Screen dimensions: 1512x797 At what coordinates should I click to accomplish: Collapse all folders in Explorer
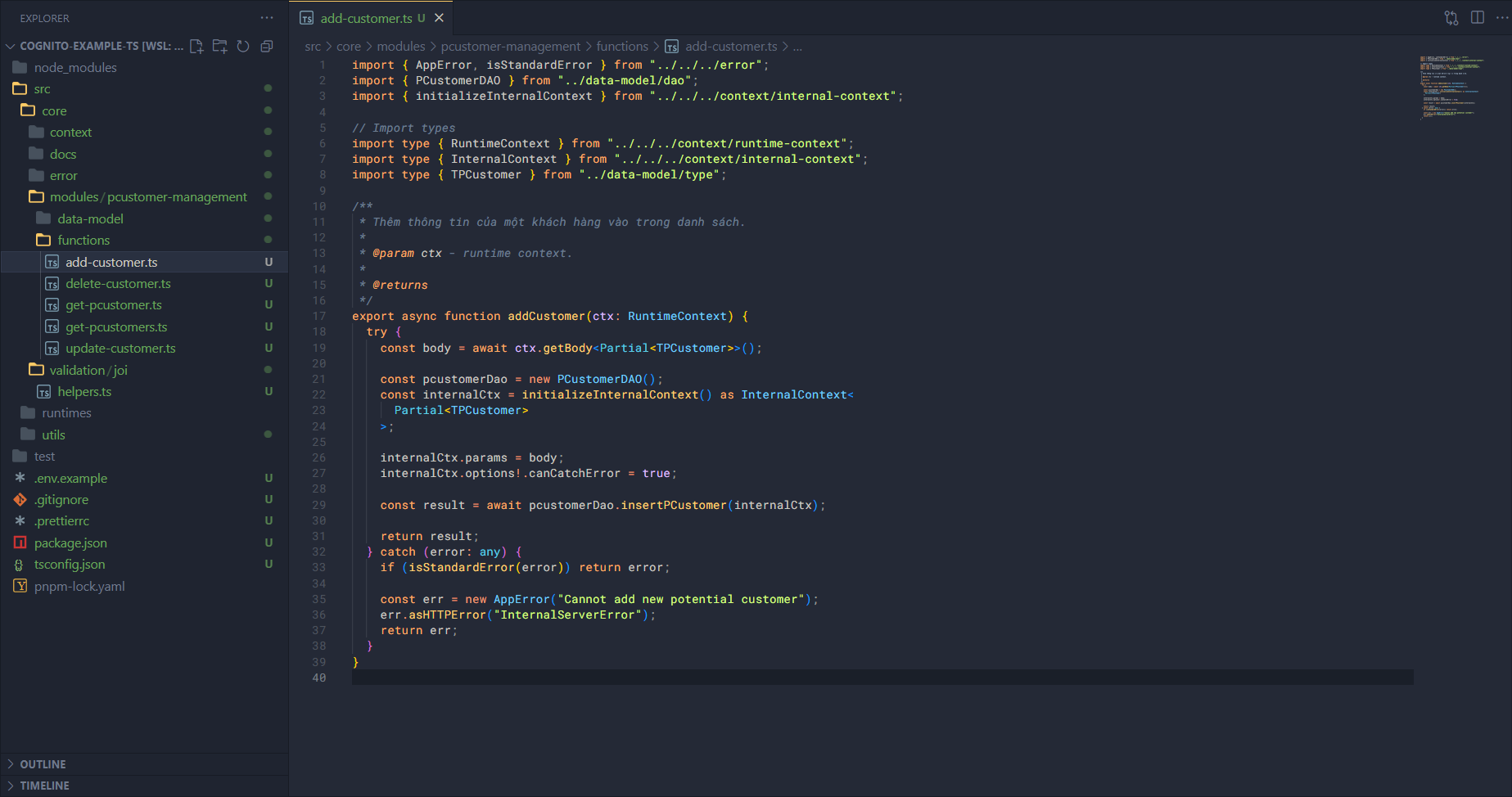click(266, 46)
